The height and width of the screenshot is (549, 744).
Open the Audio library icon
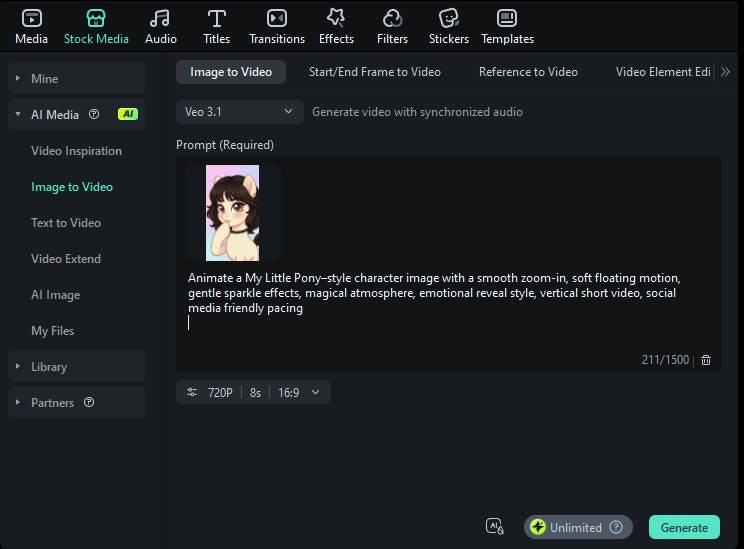[x=160, y=19]
